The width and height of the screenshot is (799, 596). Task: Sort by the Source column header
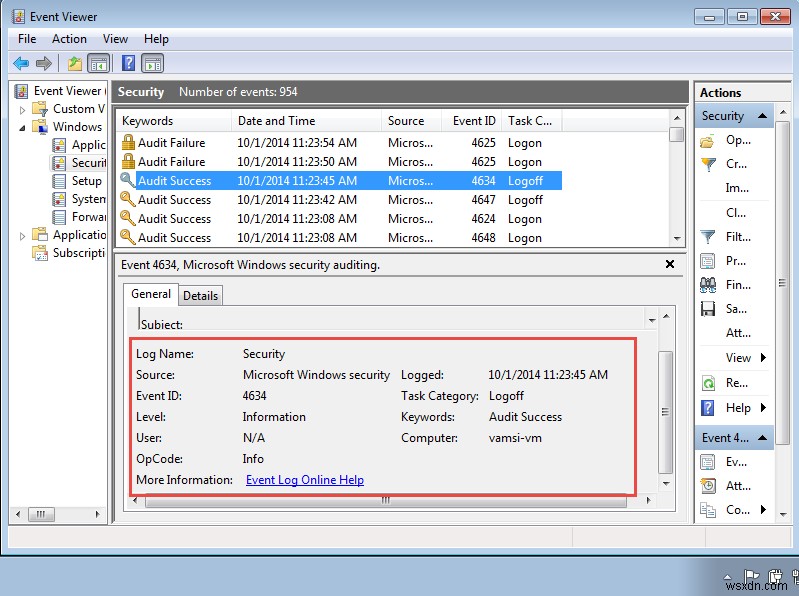tap(411, 121)
